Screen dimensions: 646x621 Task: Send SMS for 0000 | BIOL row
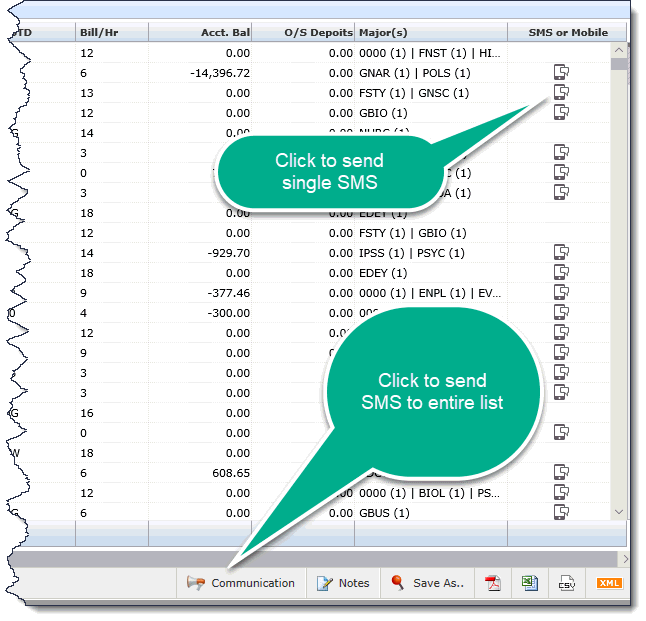(561, 493)
